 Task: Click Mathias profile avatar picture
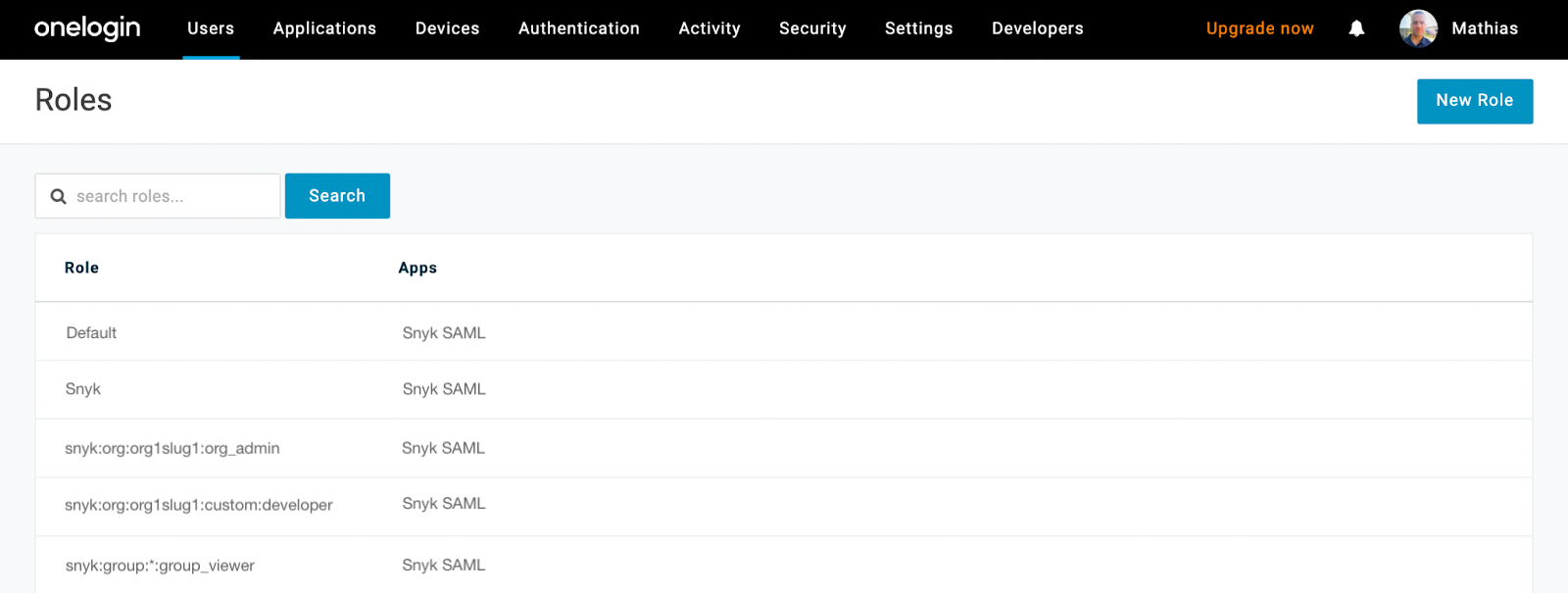(x=1417, y=28)
